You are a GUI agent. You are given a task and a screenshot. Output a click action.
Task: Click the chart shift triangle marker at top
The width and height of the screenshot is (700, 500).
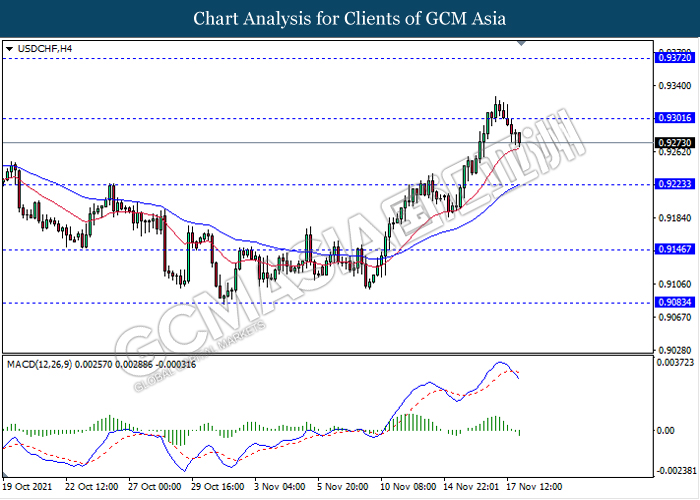(521, 43)
